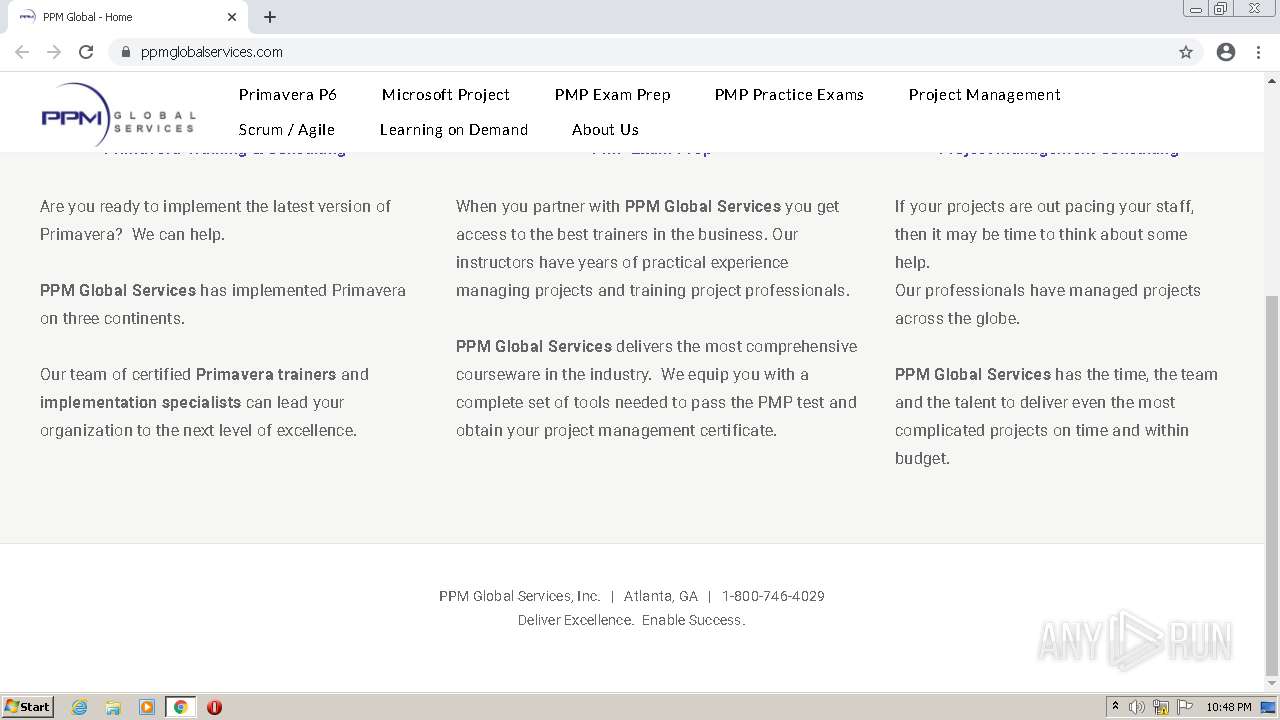1280x720 pixels.
Task: Open a new tab with the plus button
Action: 270,17
